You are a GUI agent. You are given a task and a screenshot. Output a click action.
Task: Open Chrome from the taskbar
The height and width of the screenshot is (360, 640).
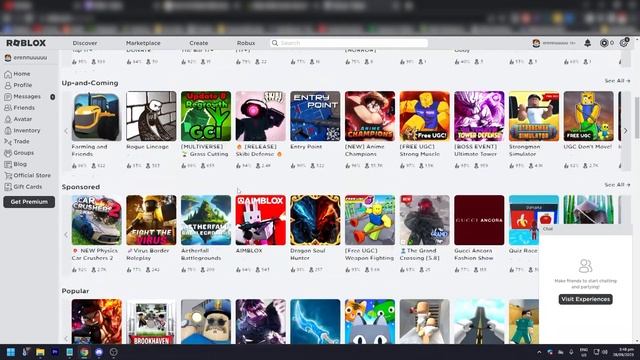pyautogui.click(x=84, y=352)
